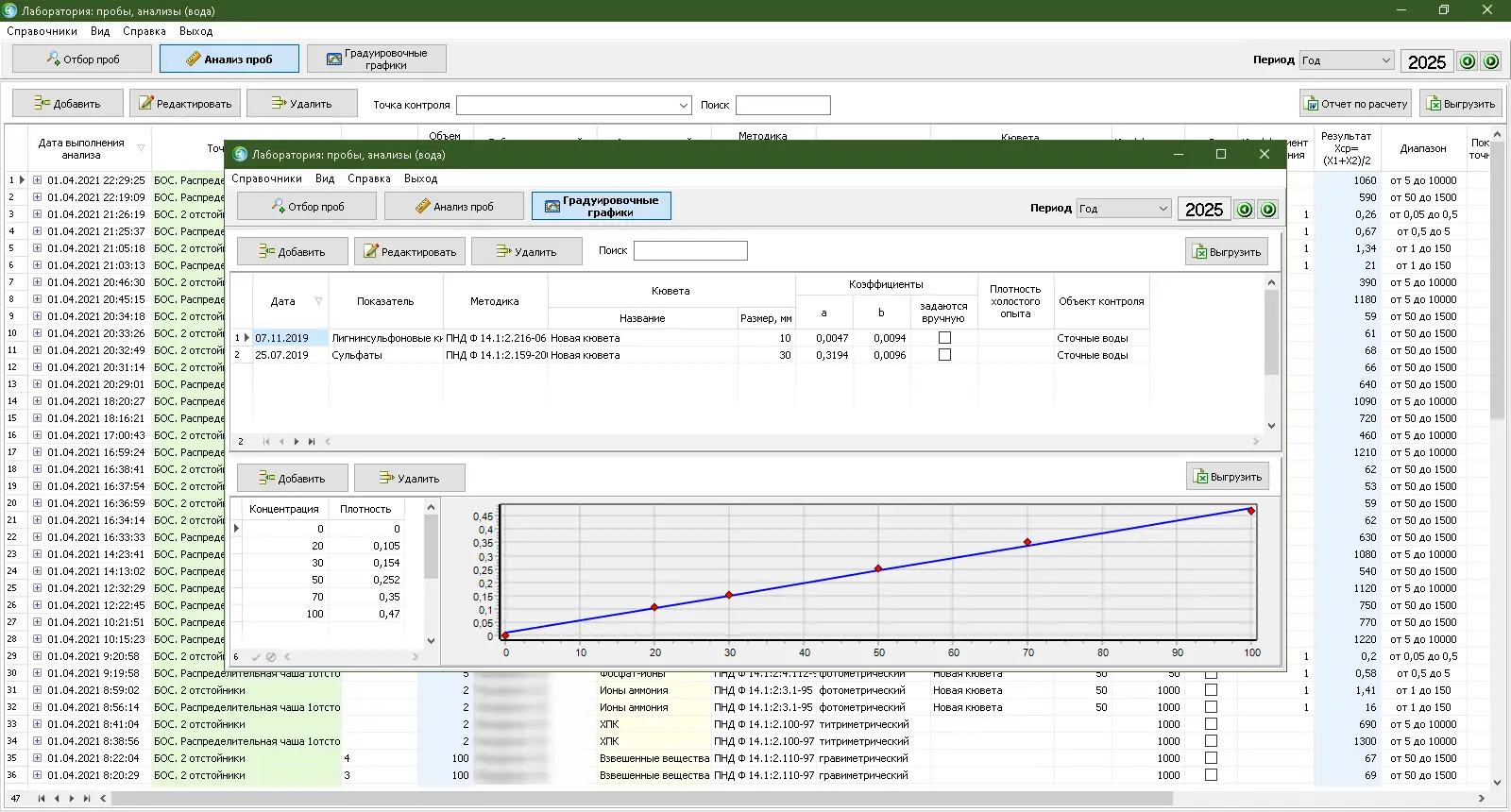Viewport: 1511px width, 812px height.
Task: Click 'Отбор проб' in front window toolbar
Action: coord(306,206)
